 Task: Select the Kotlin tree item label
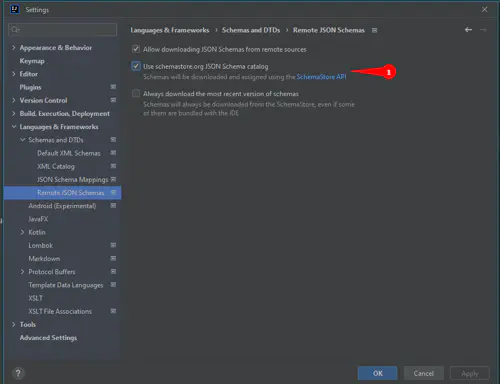click(37, 232)
